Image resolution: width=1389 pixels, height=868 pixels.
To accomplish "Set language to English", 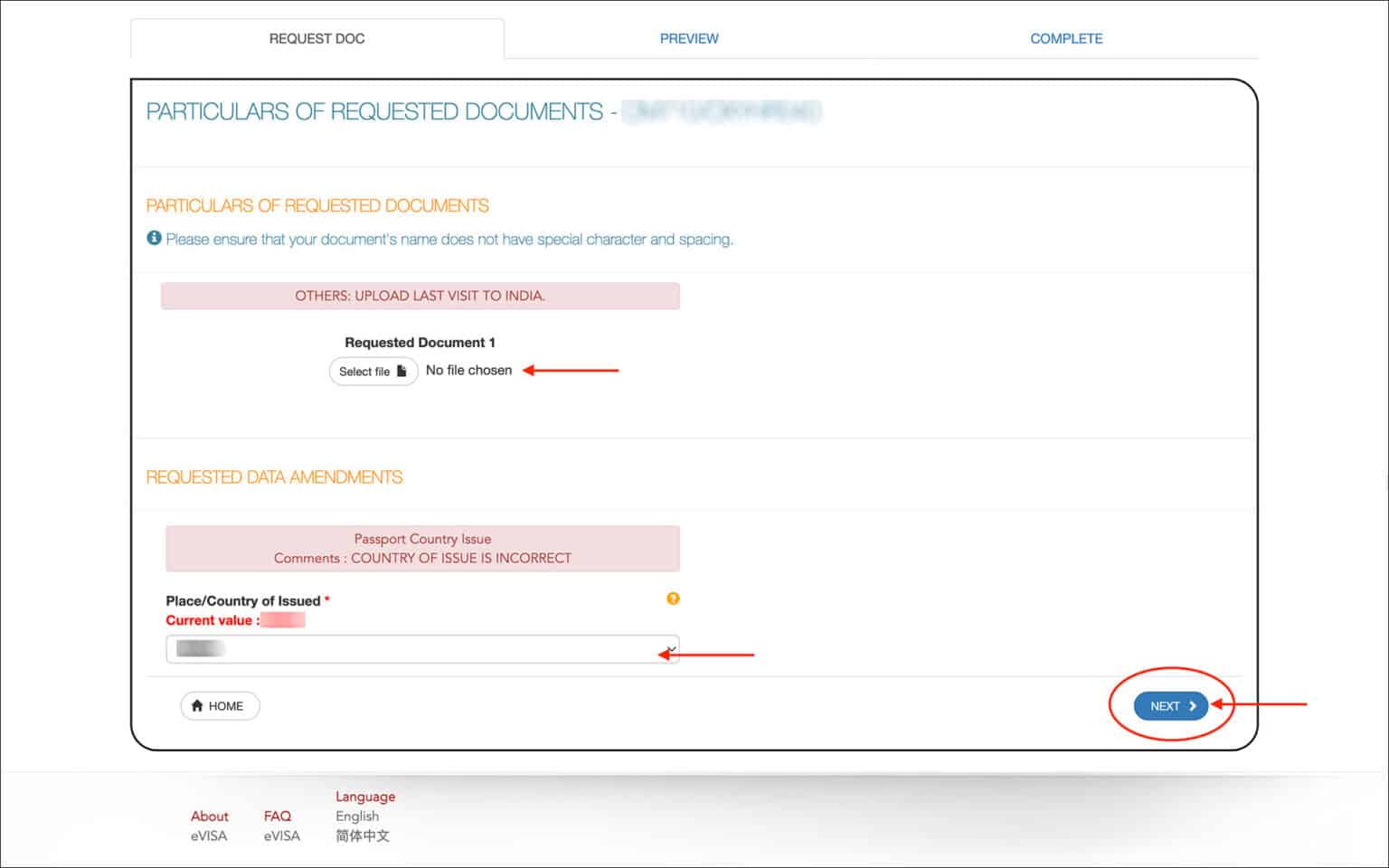I will click(356, 816).
